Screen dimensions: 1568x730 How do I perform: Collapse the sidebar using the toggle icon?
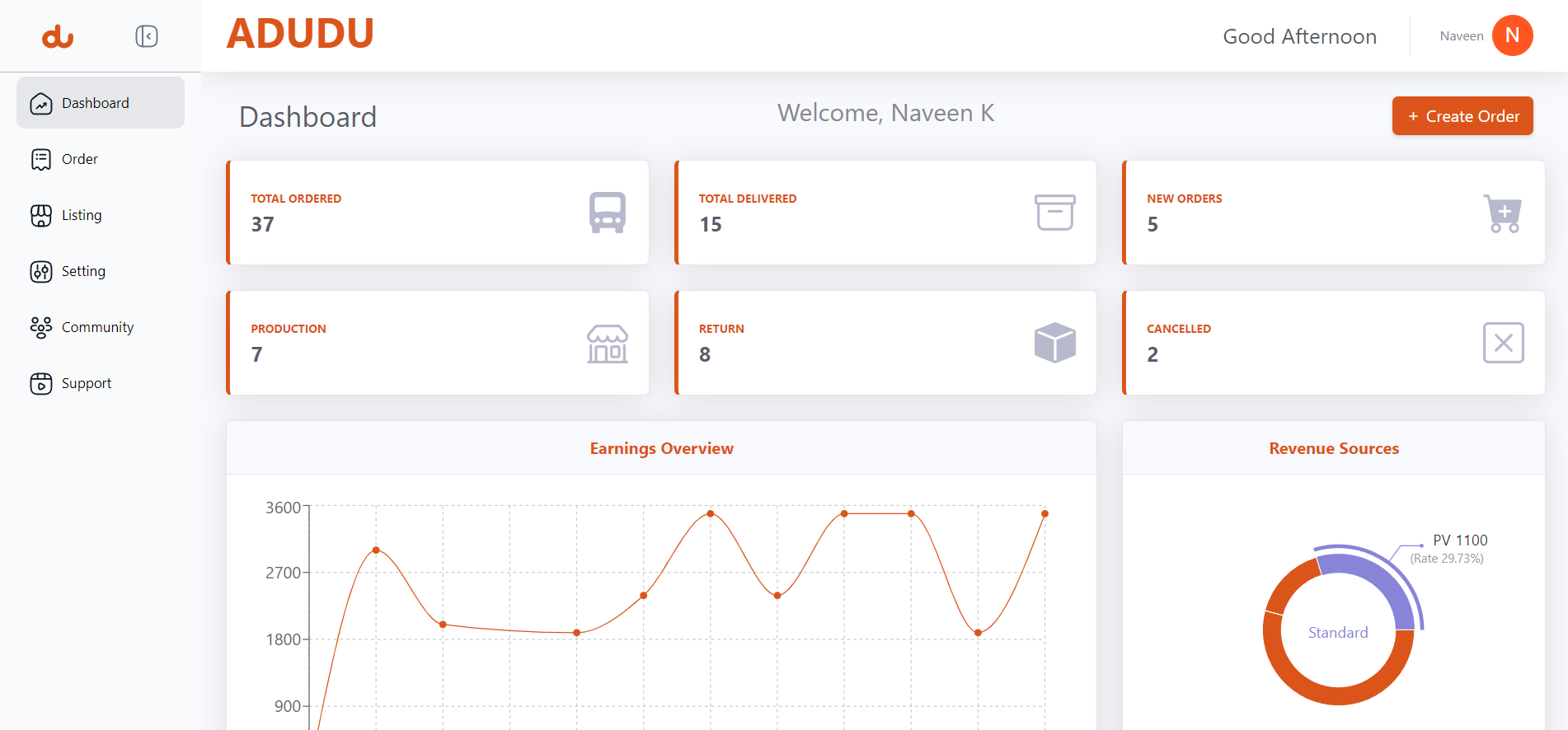pos(147,36)
